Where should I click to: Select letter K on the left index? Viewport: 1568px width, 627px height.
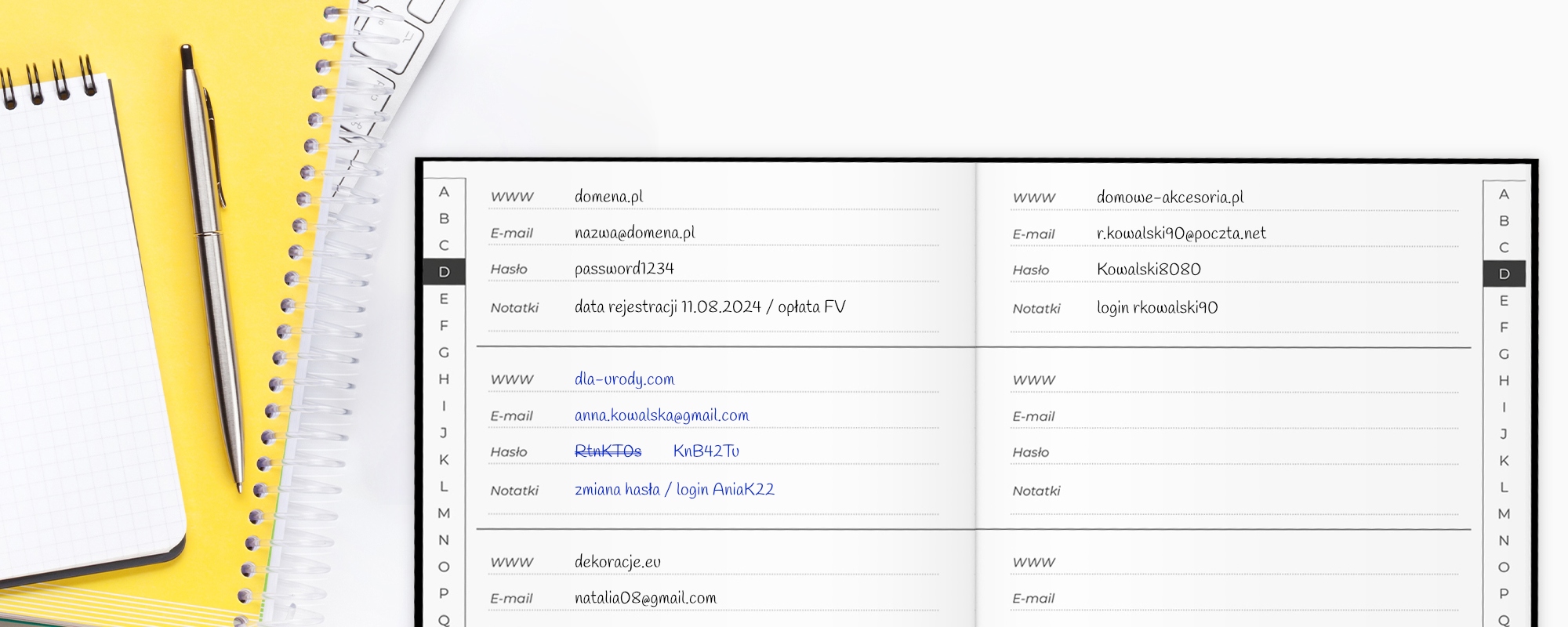[444, 460]
